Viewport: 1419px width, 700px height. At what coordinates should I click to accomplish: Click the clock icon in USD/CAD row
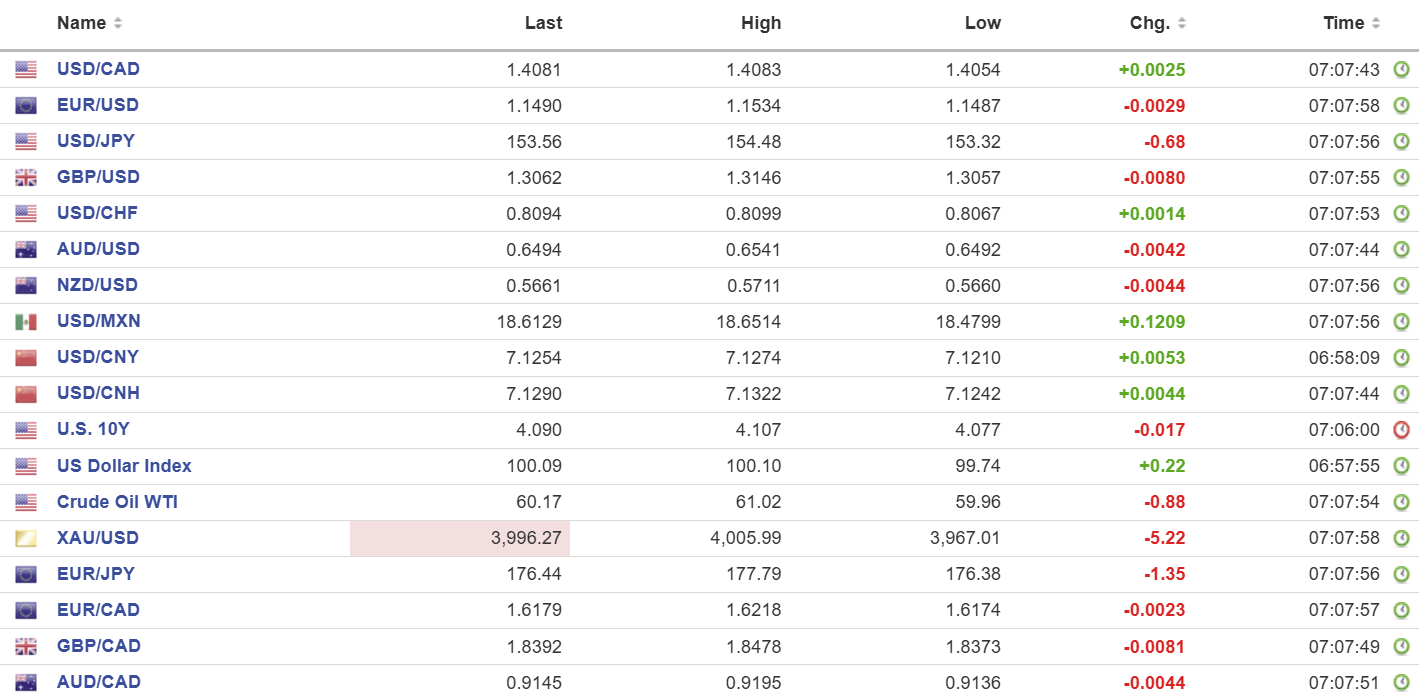[x=1401, y=70]
